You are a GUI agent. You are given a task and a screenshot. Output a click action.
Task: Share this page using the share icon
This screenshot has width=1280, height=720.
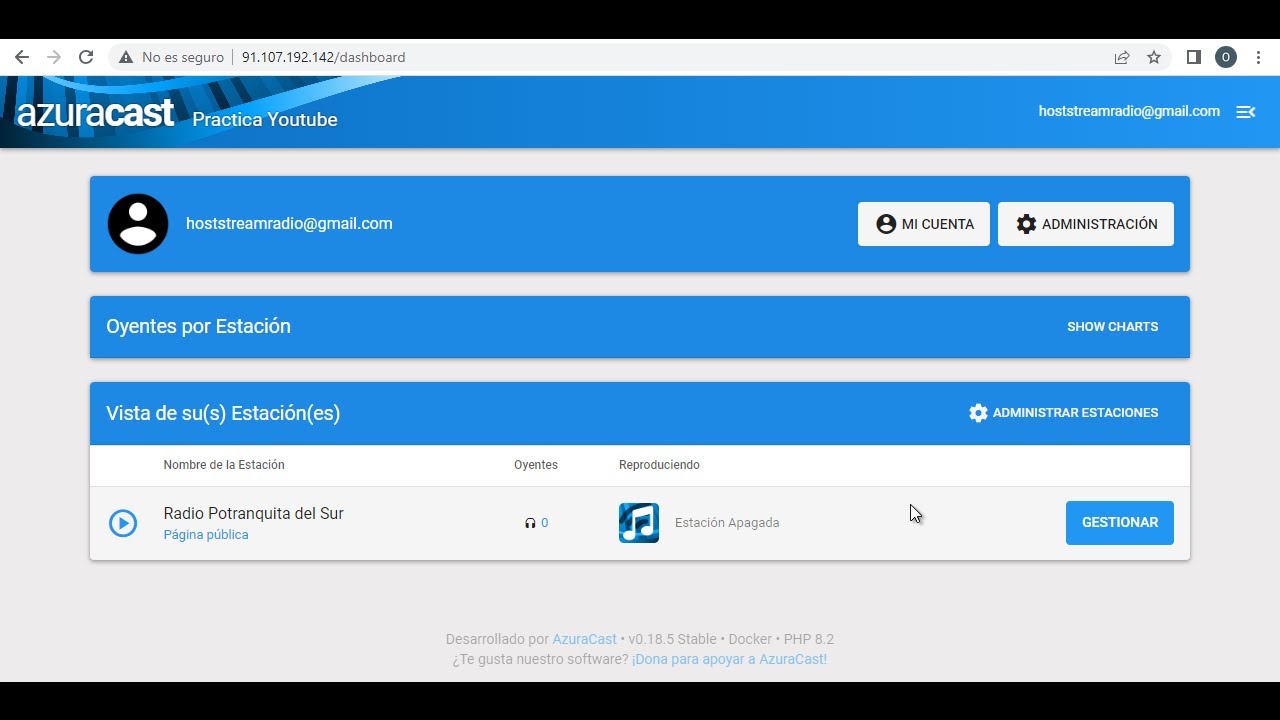(x=1122, y=57)
